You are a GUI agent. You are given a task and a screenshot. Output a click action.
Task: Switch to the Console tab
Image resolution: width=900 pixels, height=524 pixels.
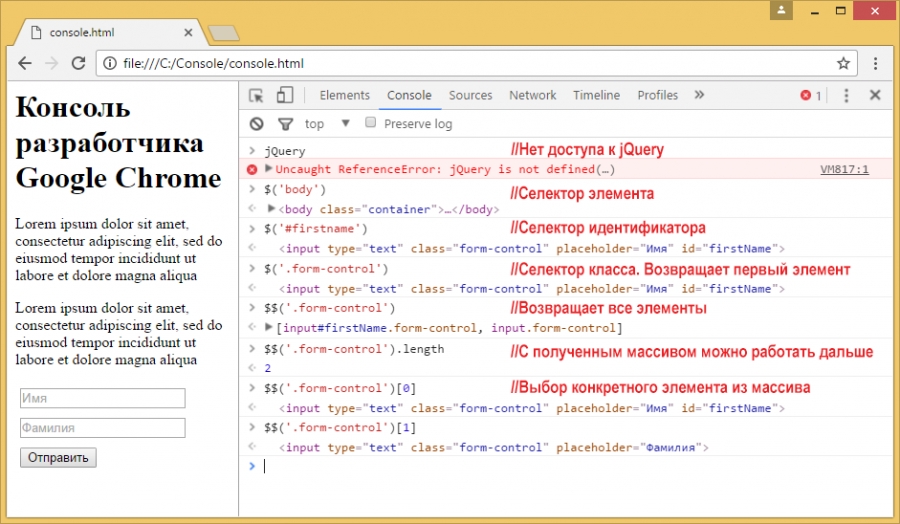tap(409, 95)
